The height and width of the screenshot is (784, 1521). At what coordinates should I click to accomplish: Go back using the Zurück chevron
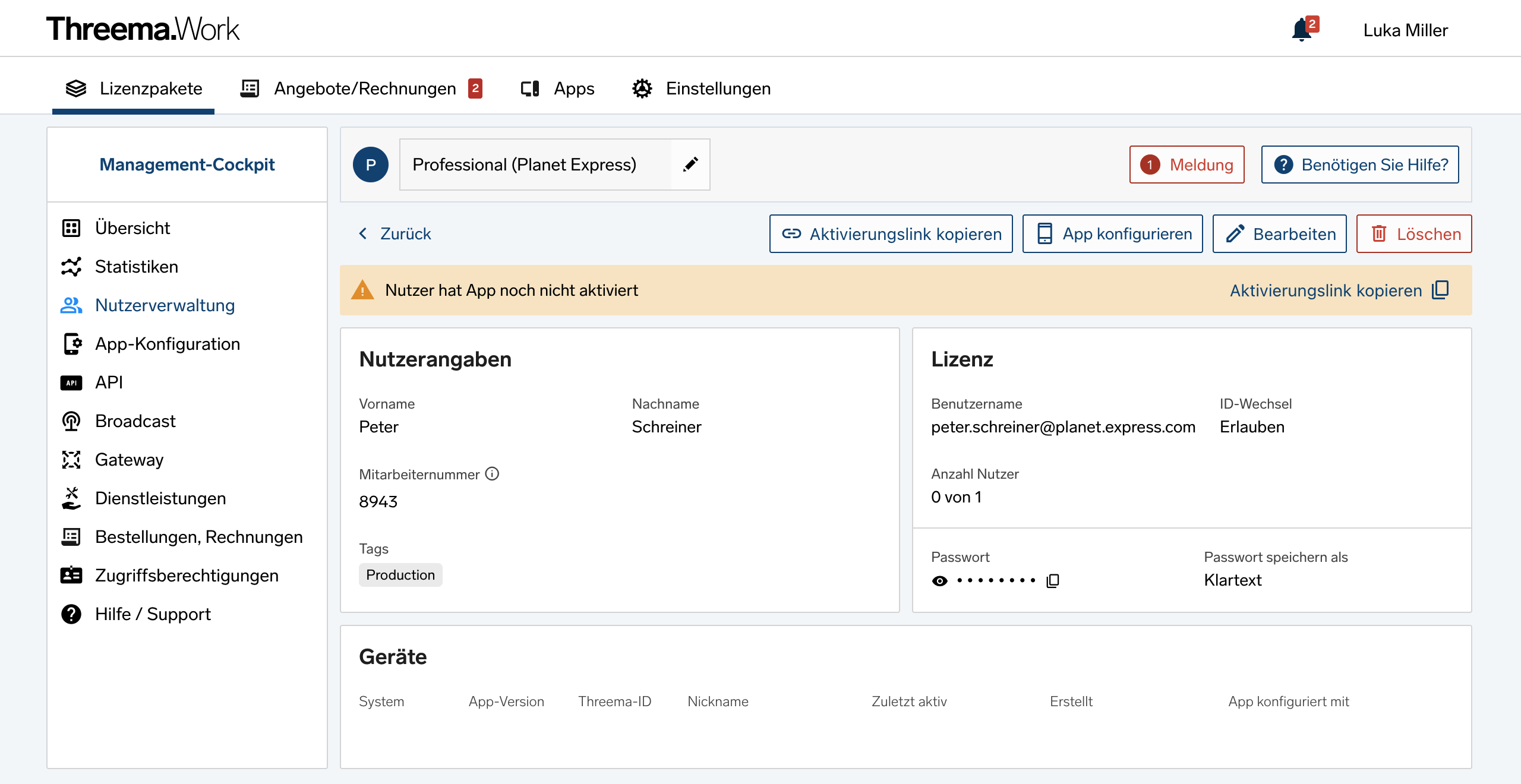tap(363, 233)
